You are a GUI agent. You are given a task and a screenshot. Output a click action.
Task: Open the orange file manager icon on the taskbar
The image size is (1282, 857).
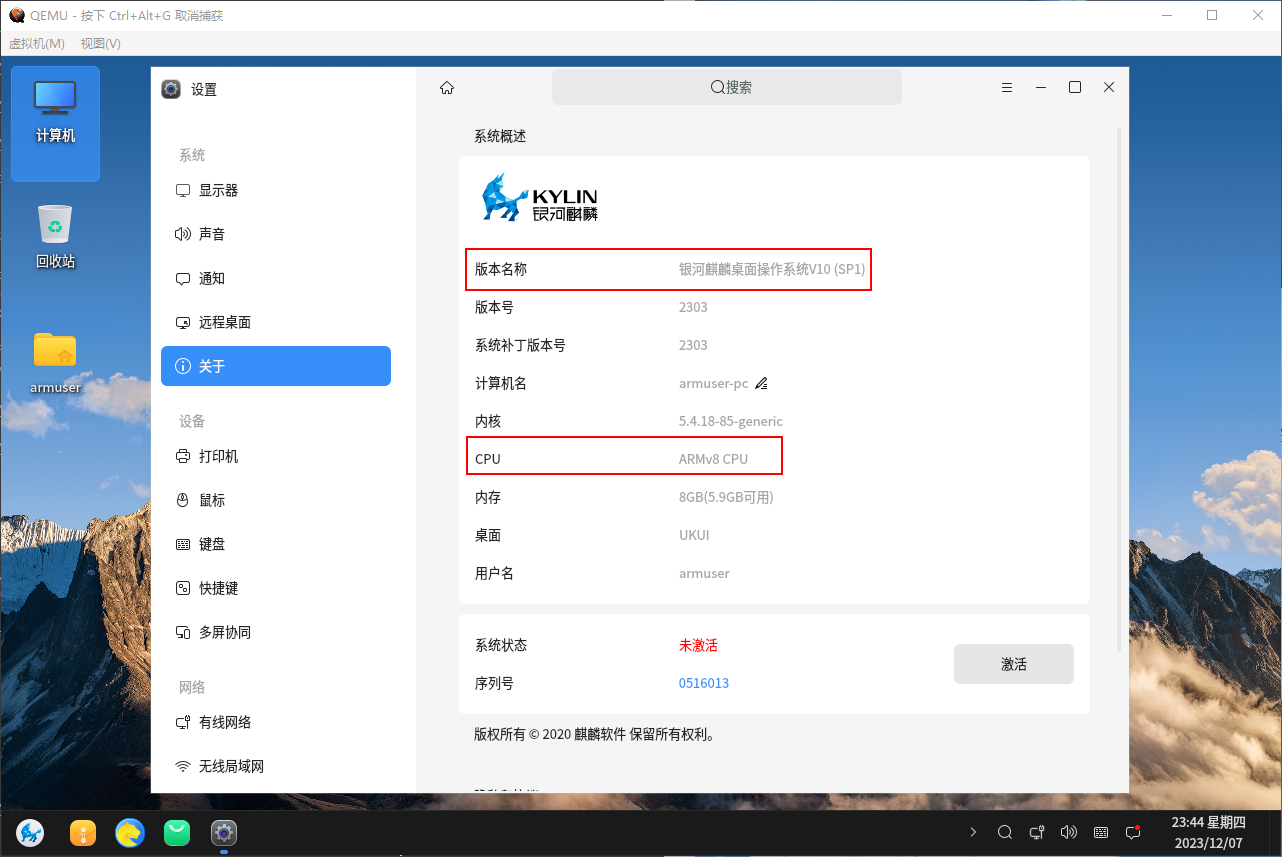tap(83, 832)
